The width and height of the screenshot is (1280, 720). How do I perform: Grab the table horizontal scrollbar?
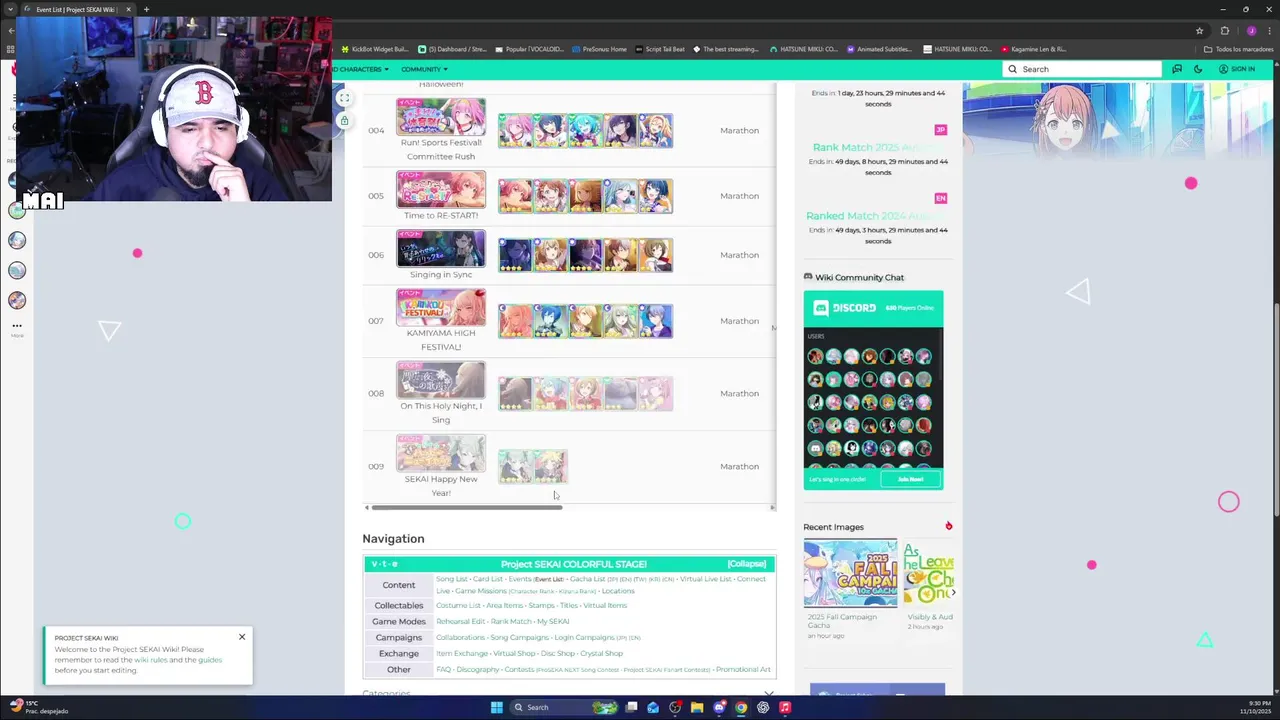pos(467,507)
